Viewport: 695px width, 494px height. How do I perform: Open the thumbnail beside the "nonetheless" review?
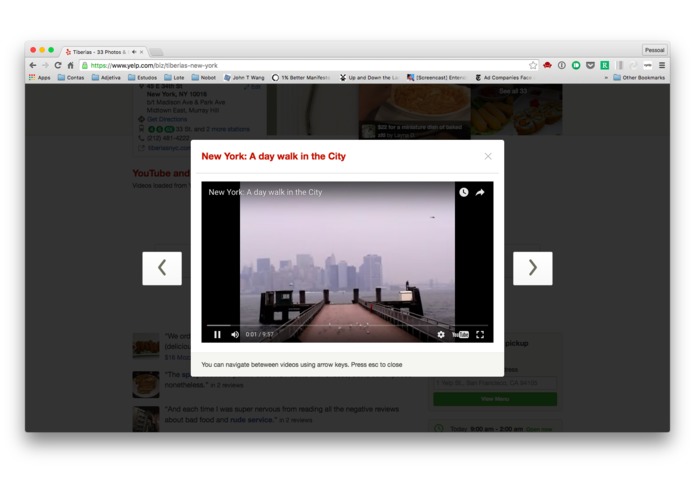146,384
